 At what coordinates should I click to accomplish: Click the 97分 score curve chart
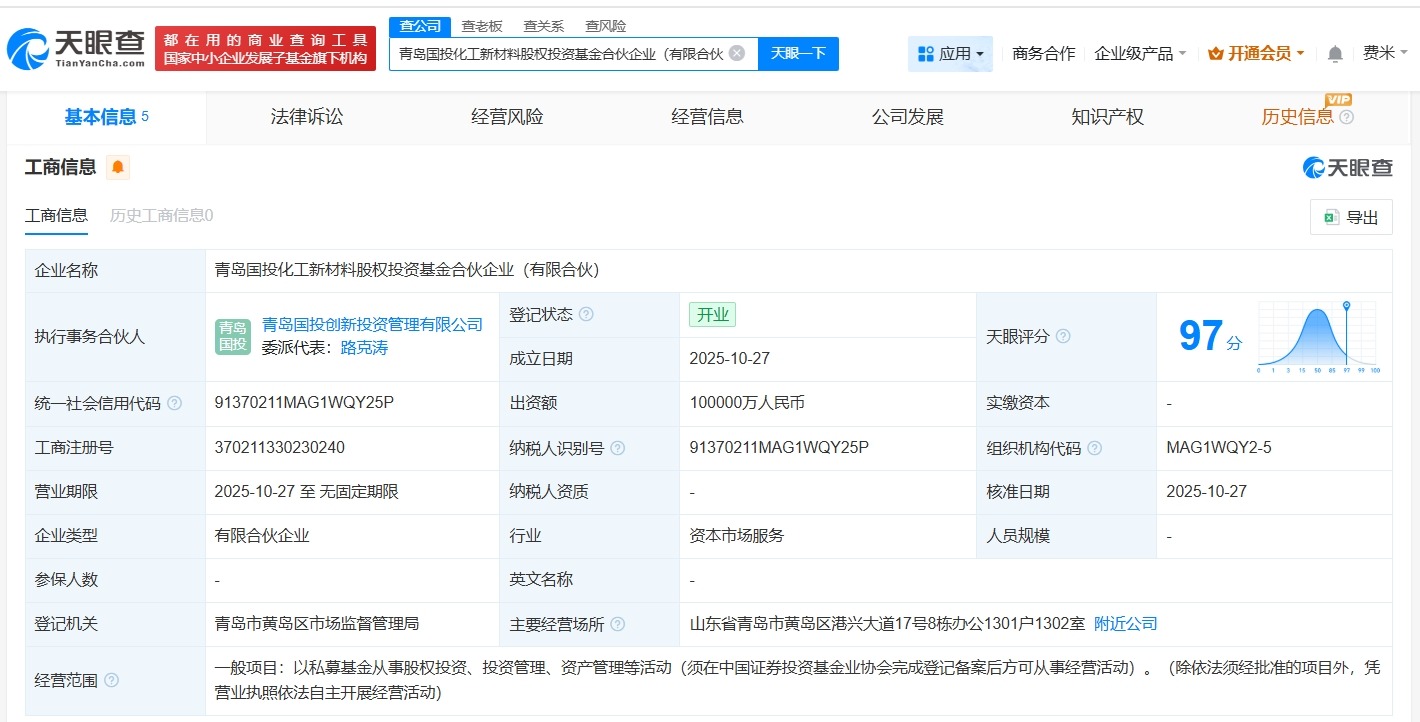(1315, 337)
